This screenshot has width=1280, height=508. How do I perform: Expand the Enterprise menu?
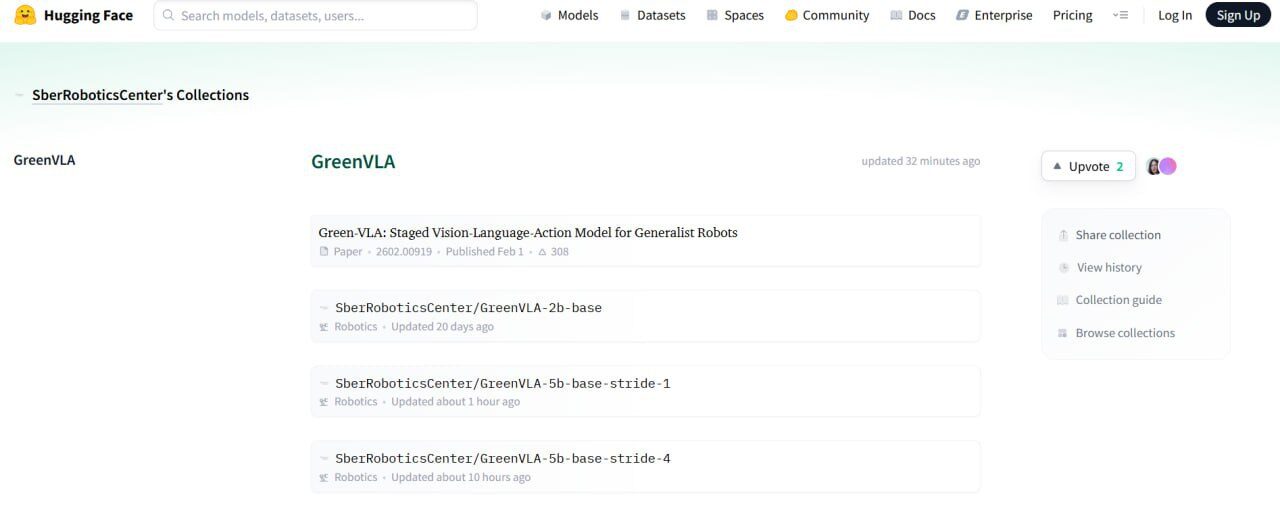click(x=994, y=15)
